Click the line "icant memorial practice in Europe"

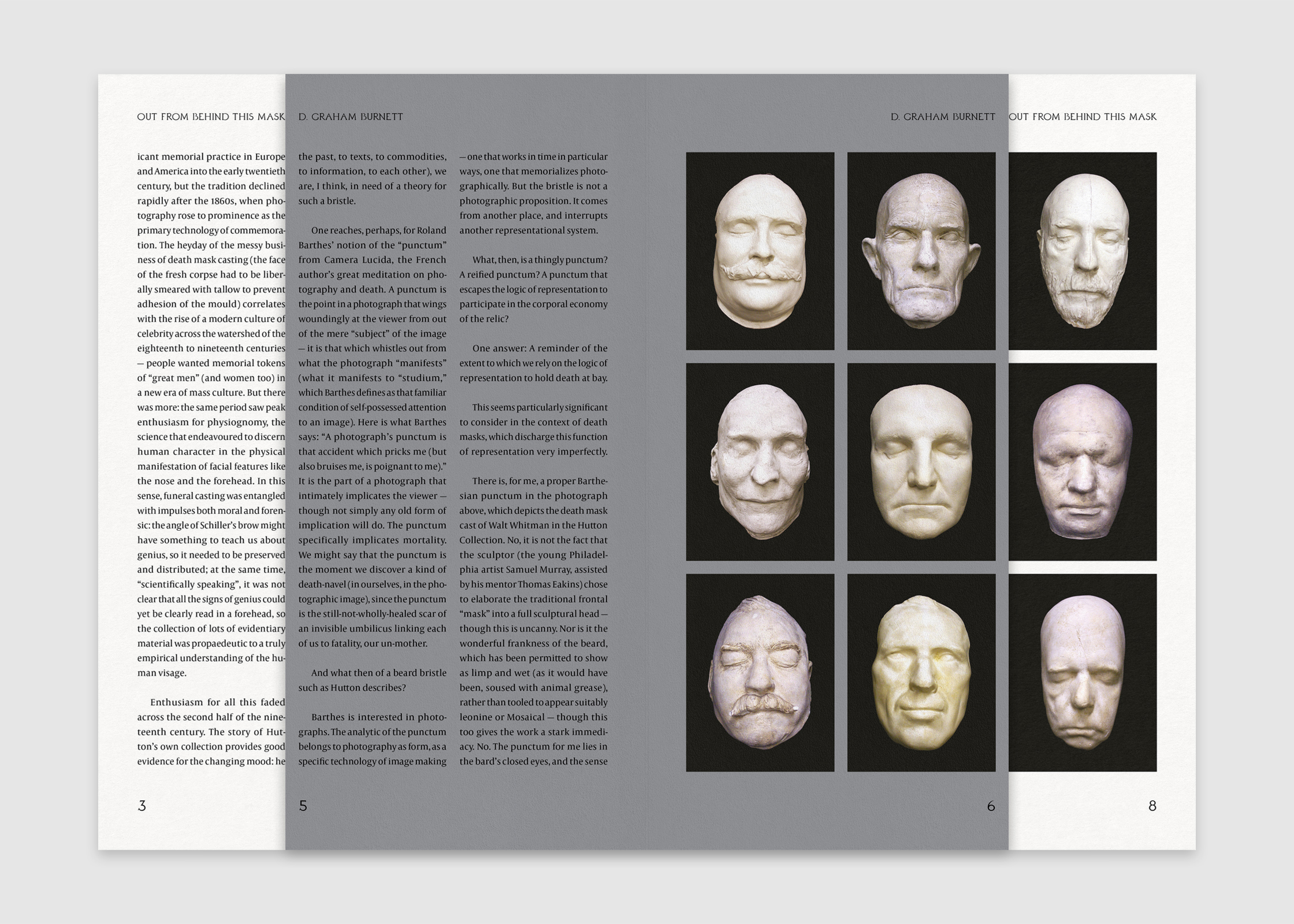[211, 157]
